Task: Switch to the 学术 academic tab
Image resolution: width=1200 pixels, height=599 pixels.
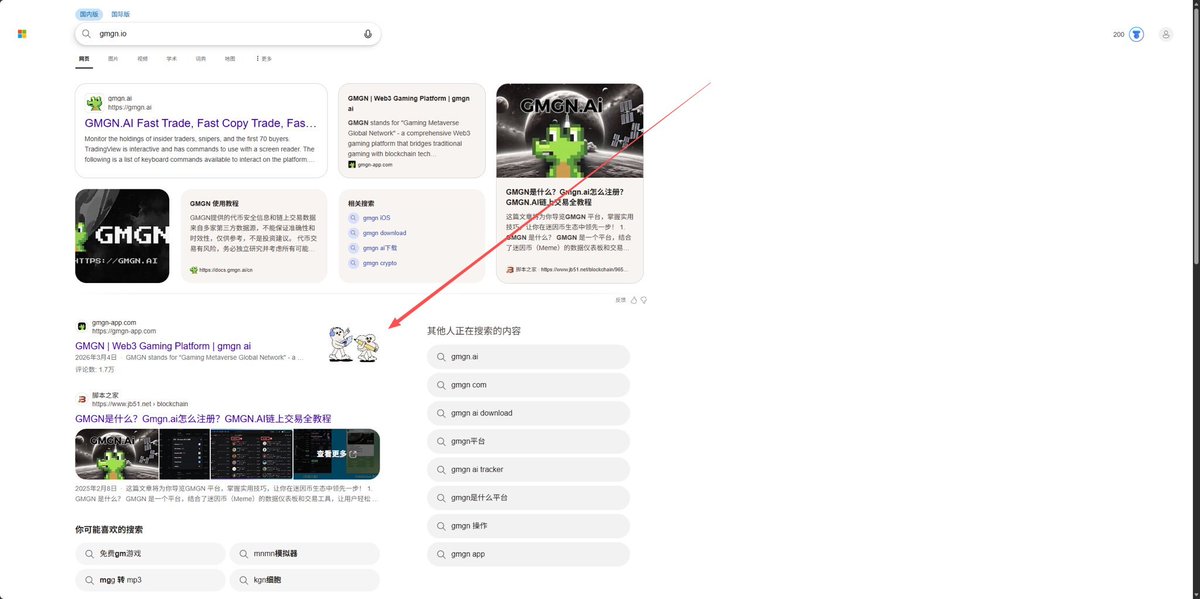Action: 171,59
